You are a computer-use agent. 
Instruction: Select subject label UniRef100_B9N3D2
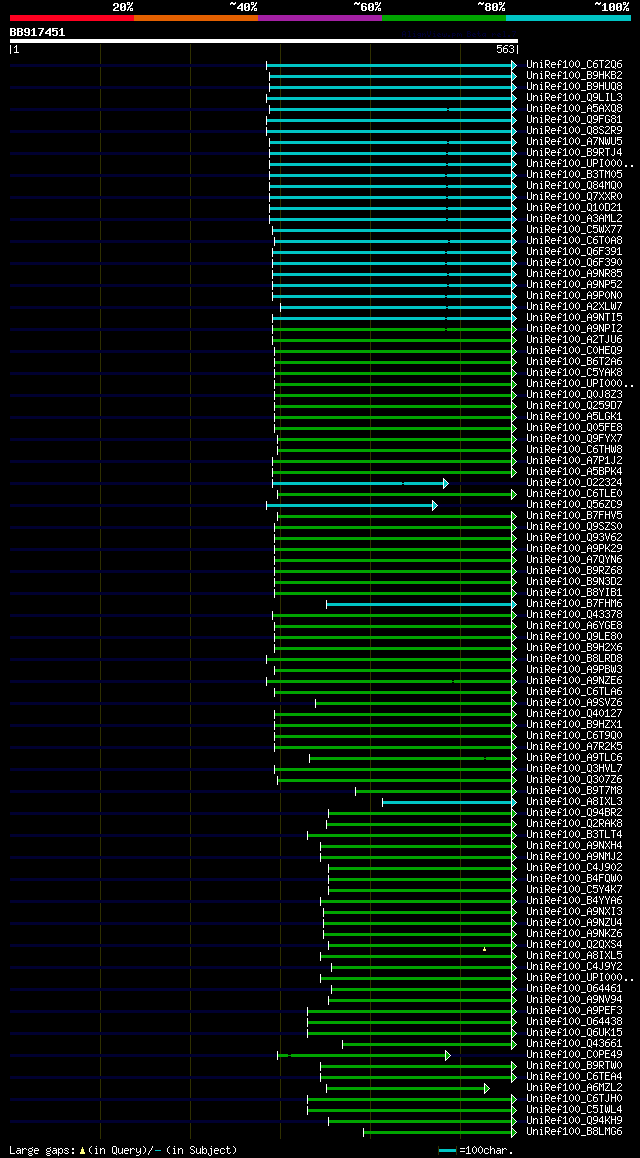click(x=574, y=582)
